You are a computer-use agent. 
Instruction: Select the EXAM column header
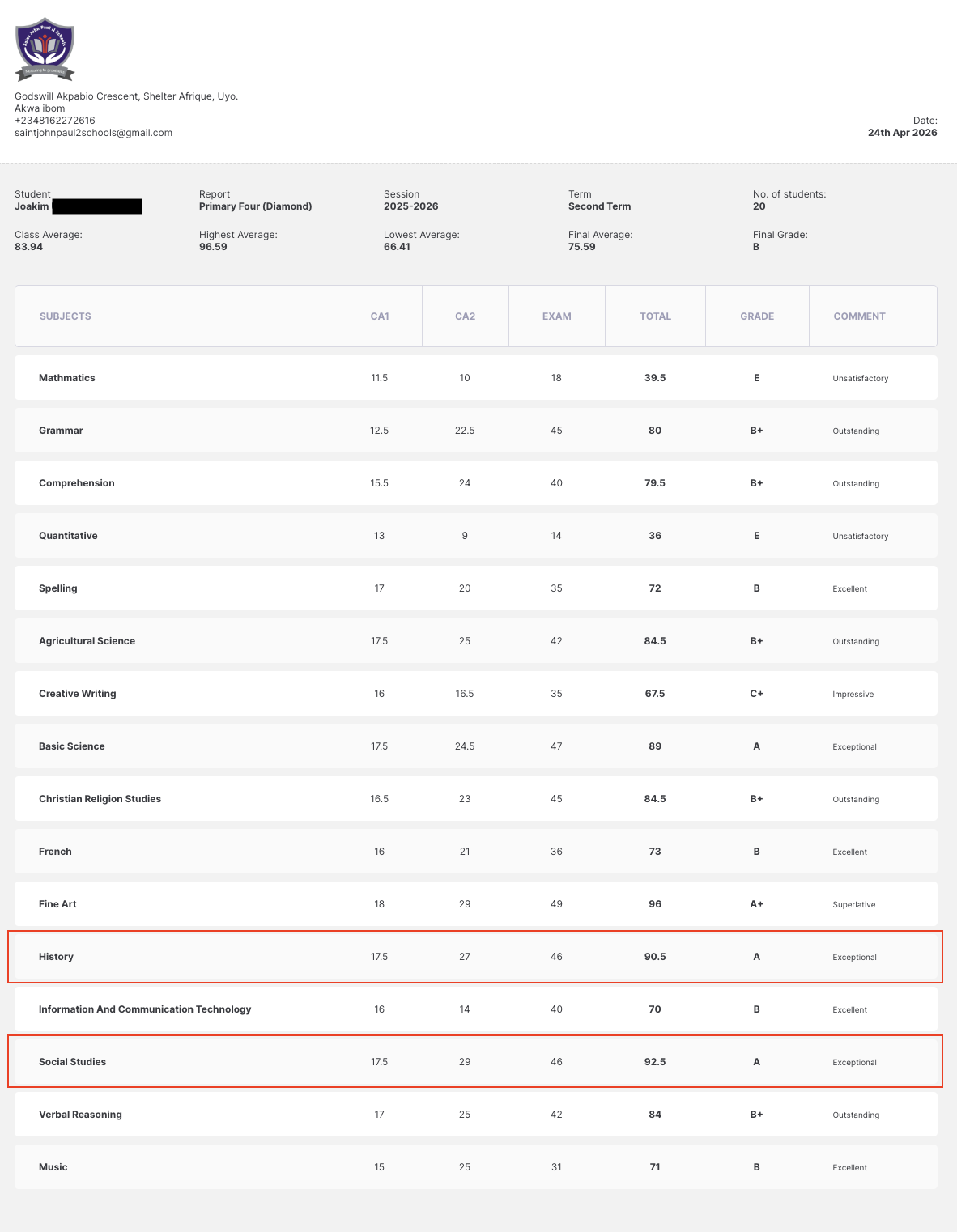click(x=557, y=316)
